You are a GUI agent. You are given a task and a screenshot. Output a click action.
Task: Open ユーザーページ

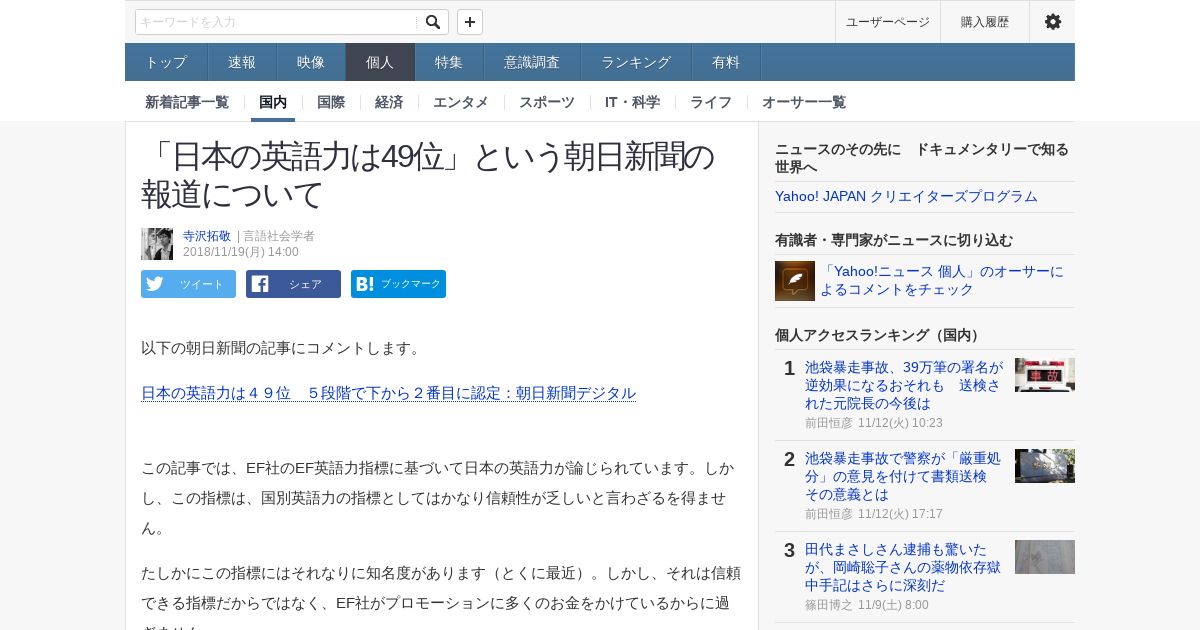tap(888, 22)
